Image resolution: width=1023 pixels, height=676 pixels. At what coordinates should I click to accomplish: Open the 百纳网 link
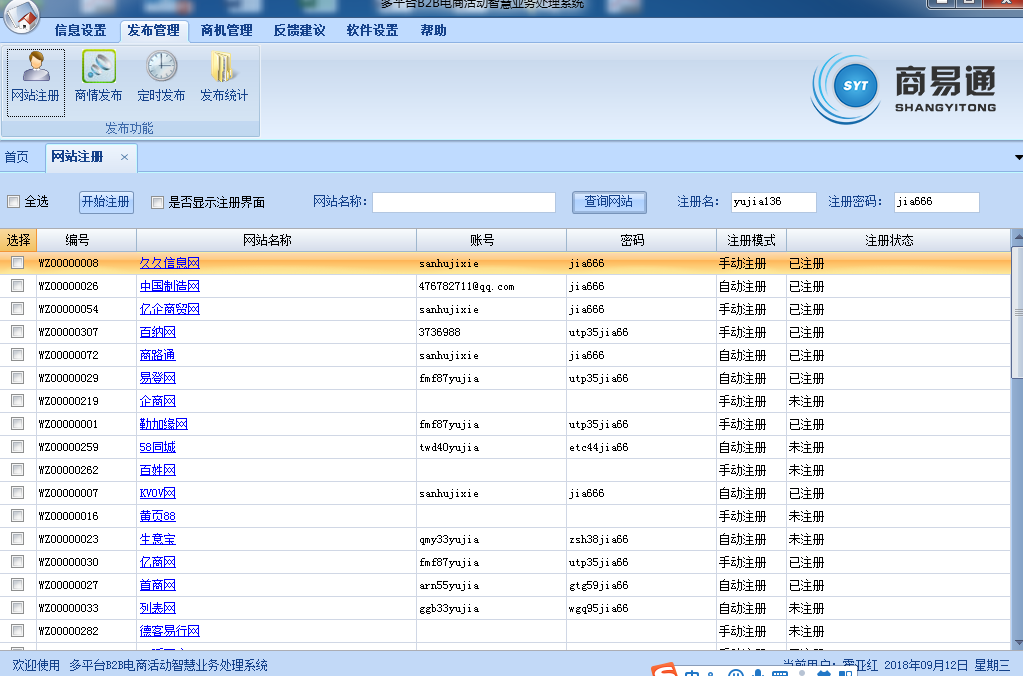(x=158, y=331)
